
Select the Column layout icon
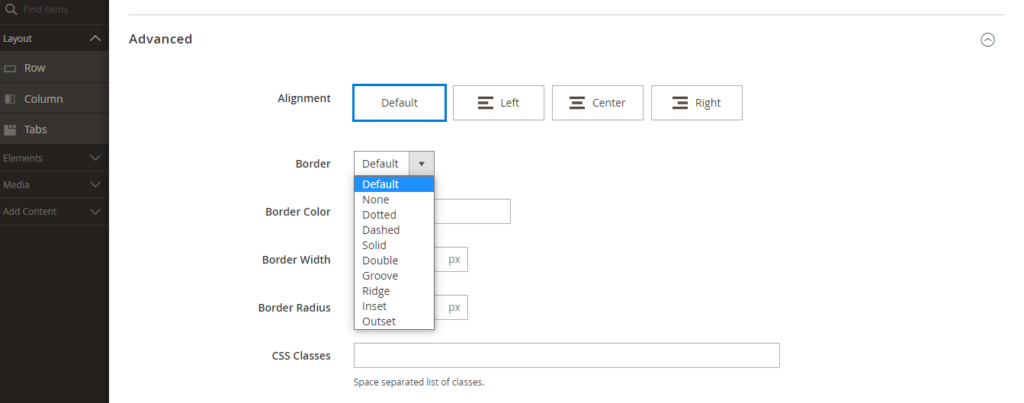[x=10, y=99]
